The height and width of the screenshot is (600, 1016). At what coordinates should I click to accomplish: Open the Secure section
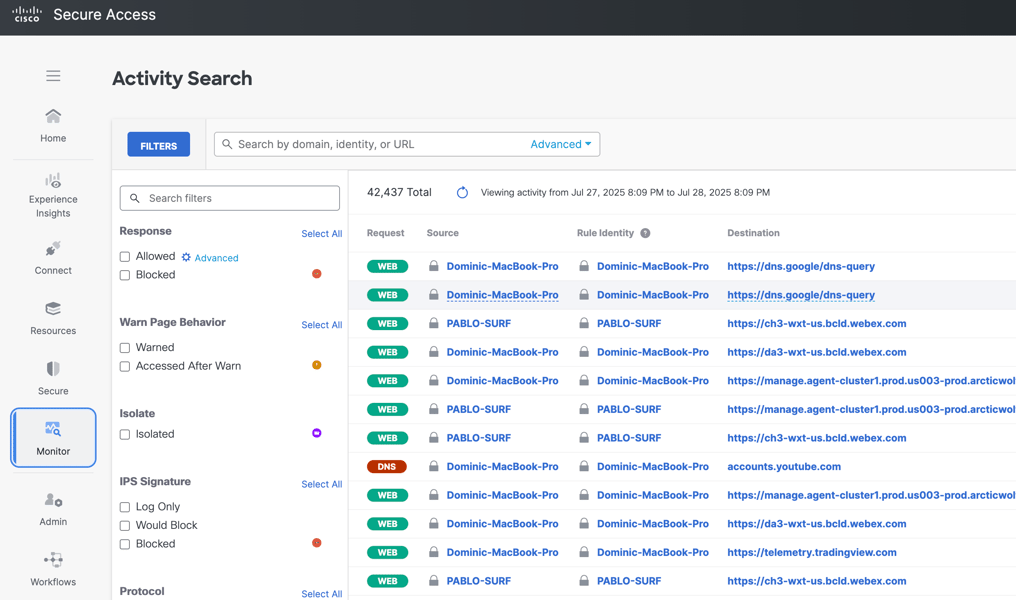tap(53, 378)
